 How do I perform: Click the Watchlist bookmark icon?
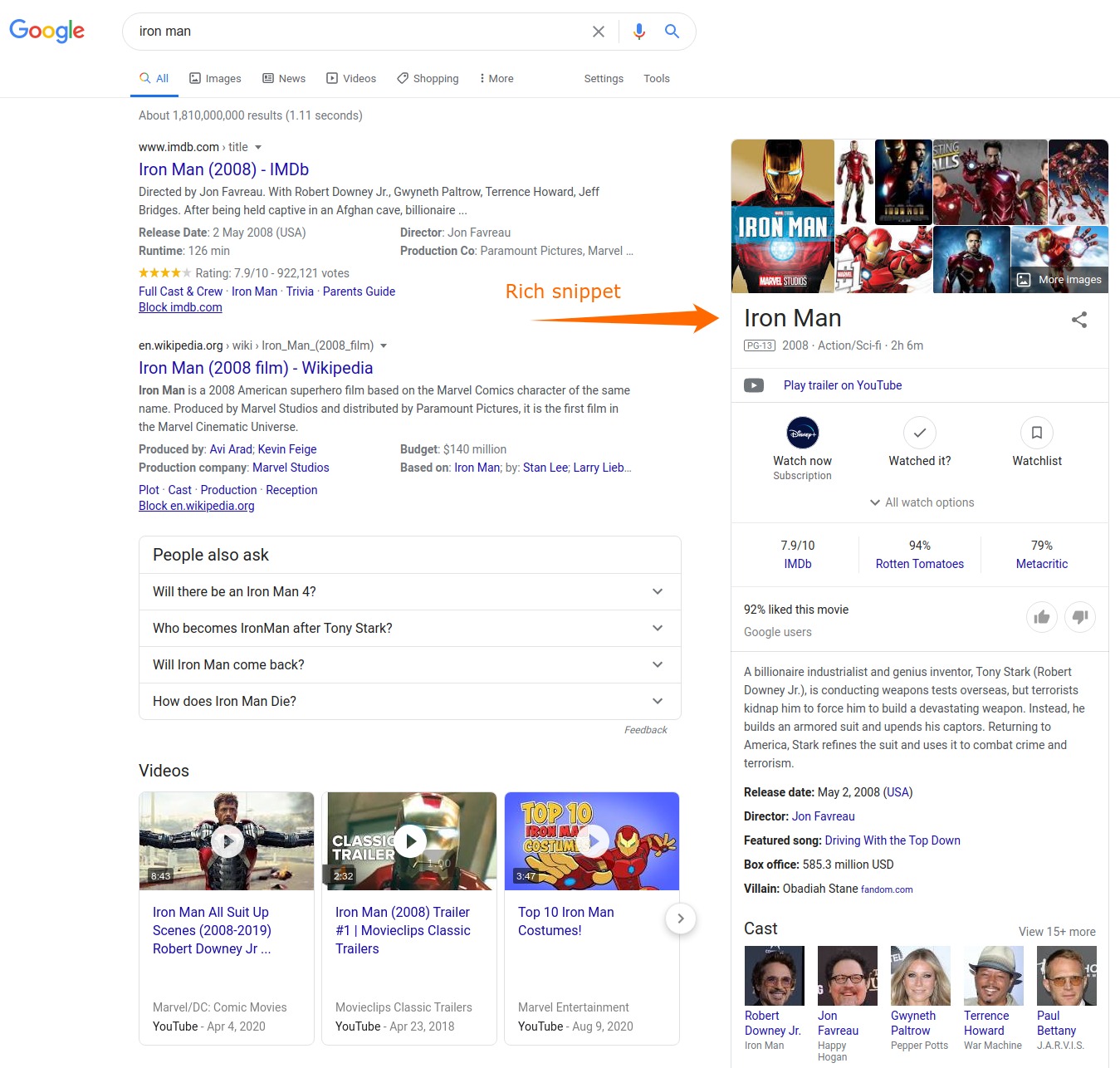pos(1036,433)
